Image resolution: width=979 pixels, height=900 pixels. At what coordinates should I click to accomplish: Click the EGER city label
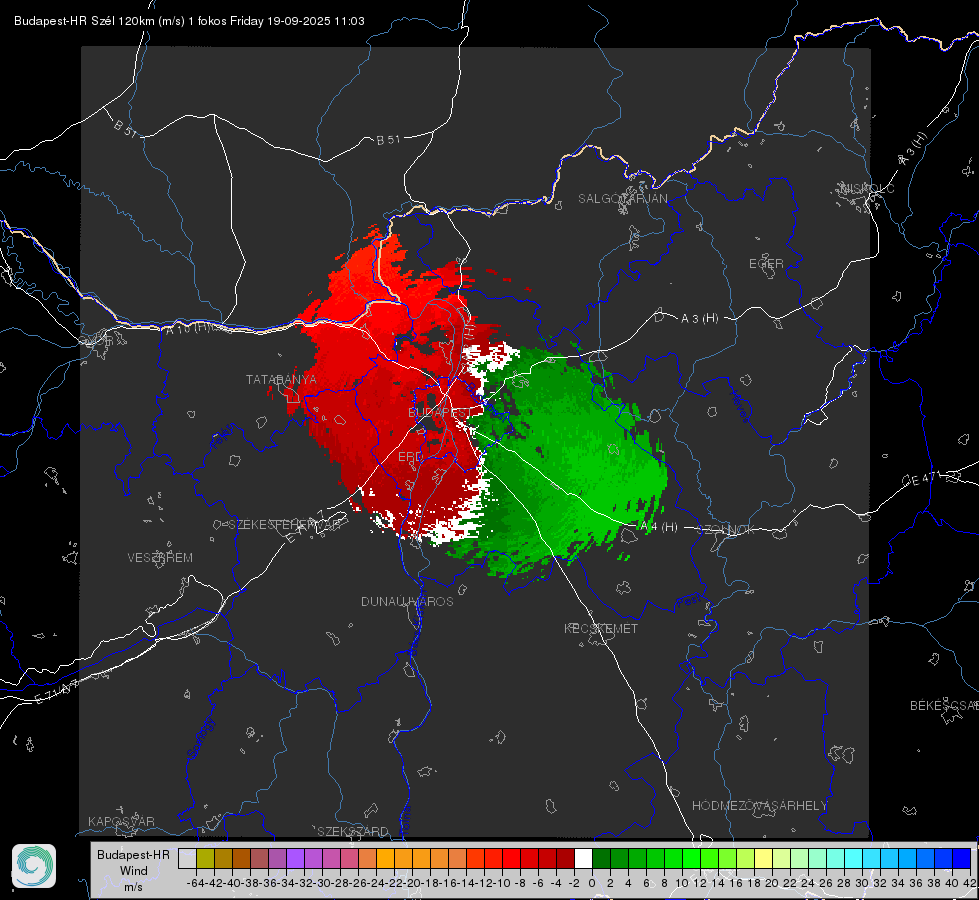(x=766, y=264)
